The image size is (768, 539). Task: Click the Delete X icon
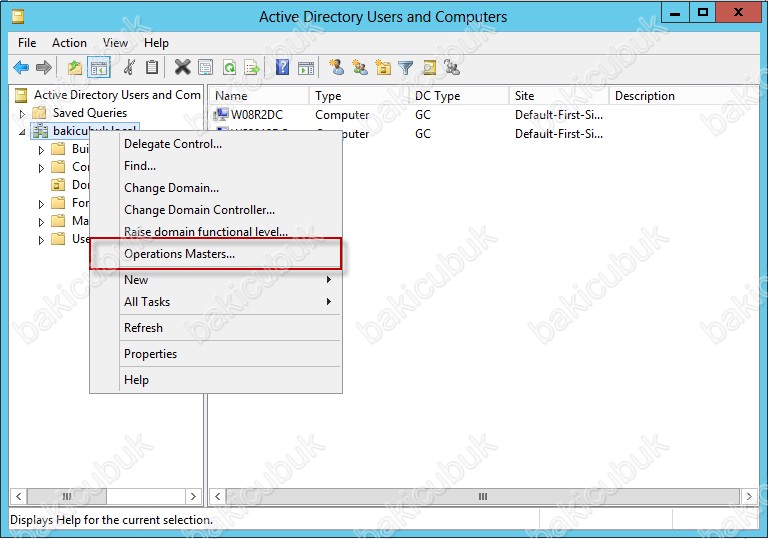182,67
